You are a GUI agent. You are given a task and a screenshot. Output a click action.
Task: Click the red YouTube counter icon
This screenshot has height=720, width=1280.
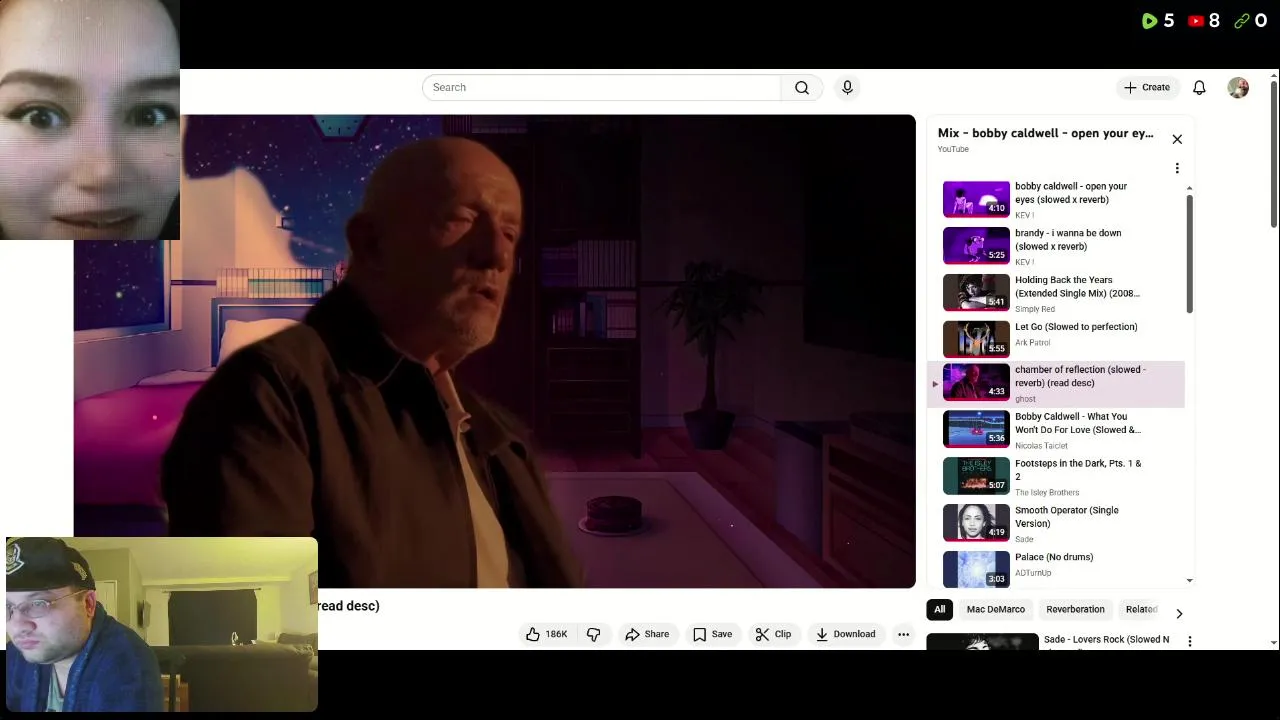click(1196, 21)
